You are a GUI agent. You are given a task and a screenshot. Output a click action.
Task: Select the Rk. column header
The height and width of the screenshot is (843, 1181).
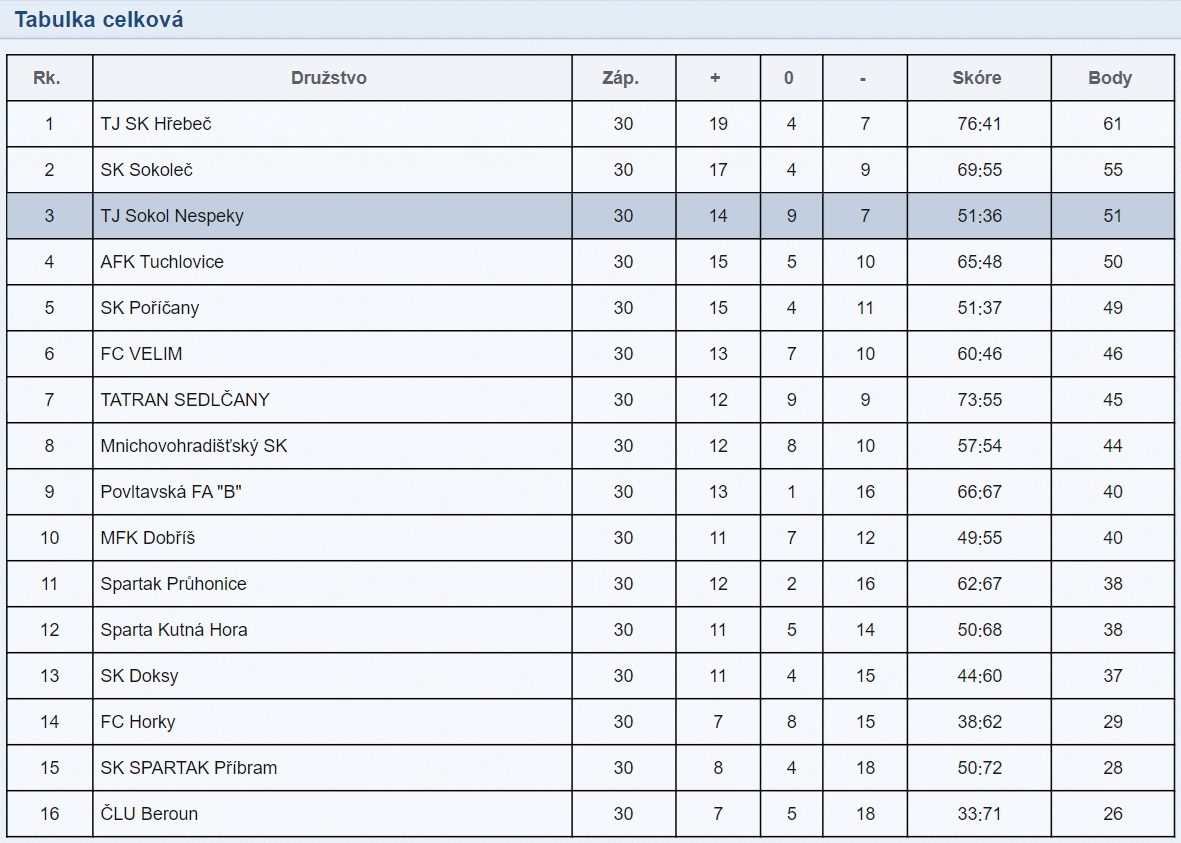47,78
